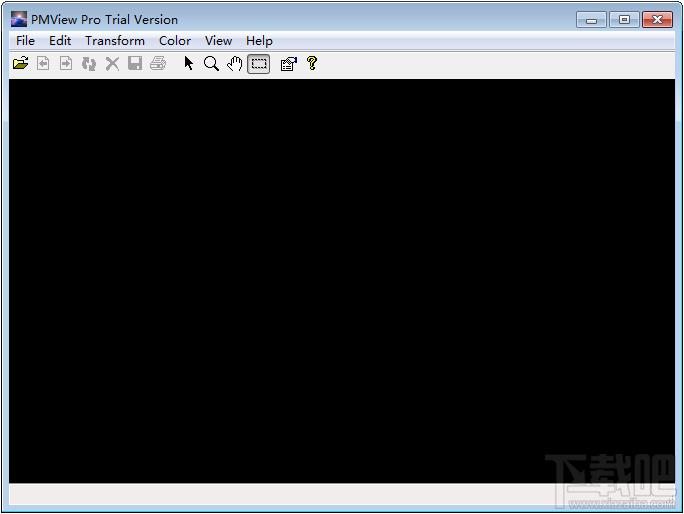684x514 pixels.
Task: Open the View menu
Action: [x=218, y=41]
